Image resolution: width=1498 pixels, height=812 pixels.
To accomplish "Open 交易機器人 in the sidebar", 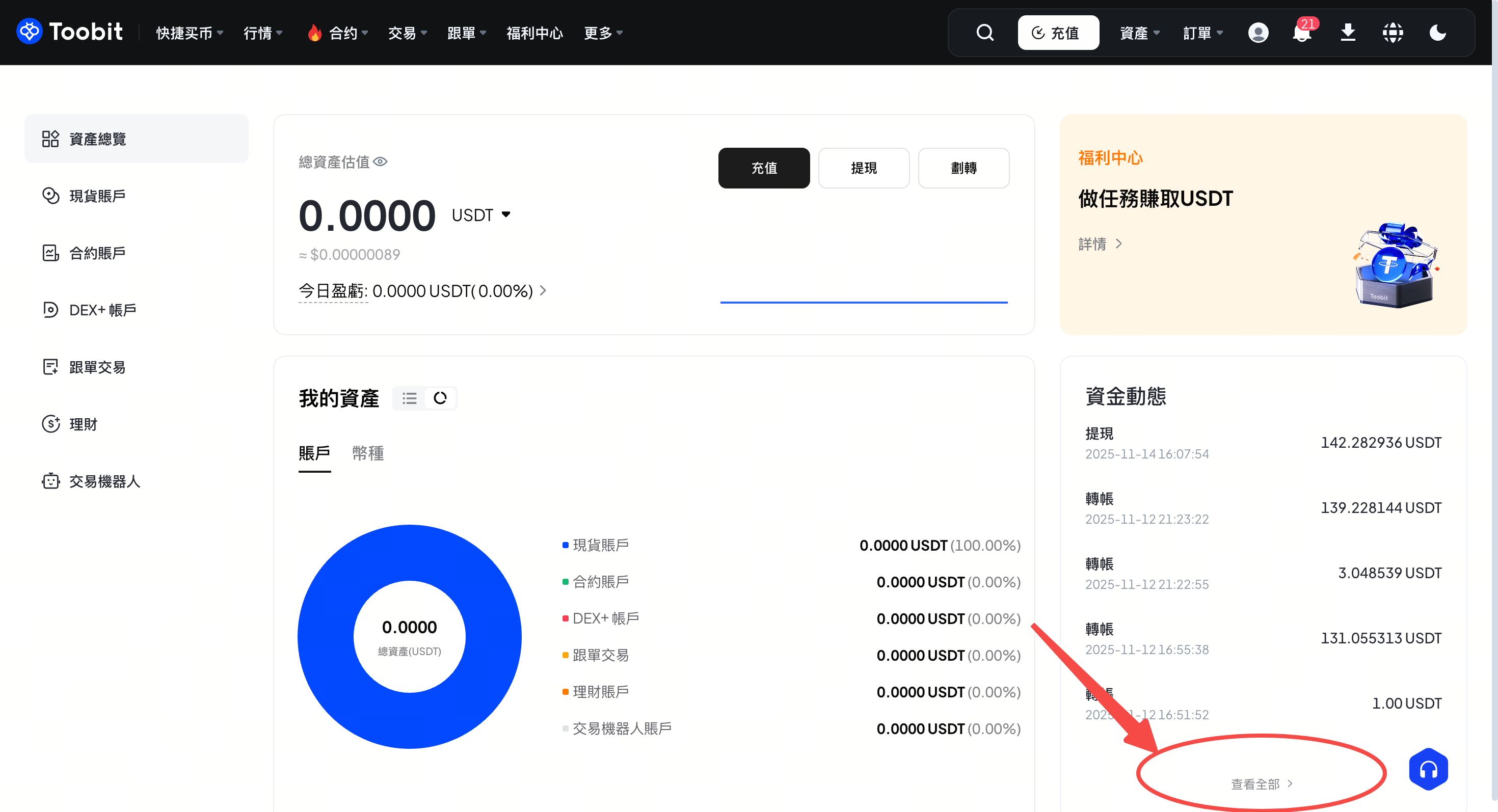I will [x=104, y=481].
